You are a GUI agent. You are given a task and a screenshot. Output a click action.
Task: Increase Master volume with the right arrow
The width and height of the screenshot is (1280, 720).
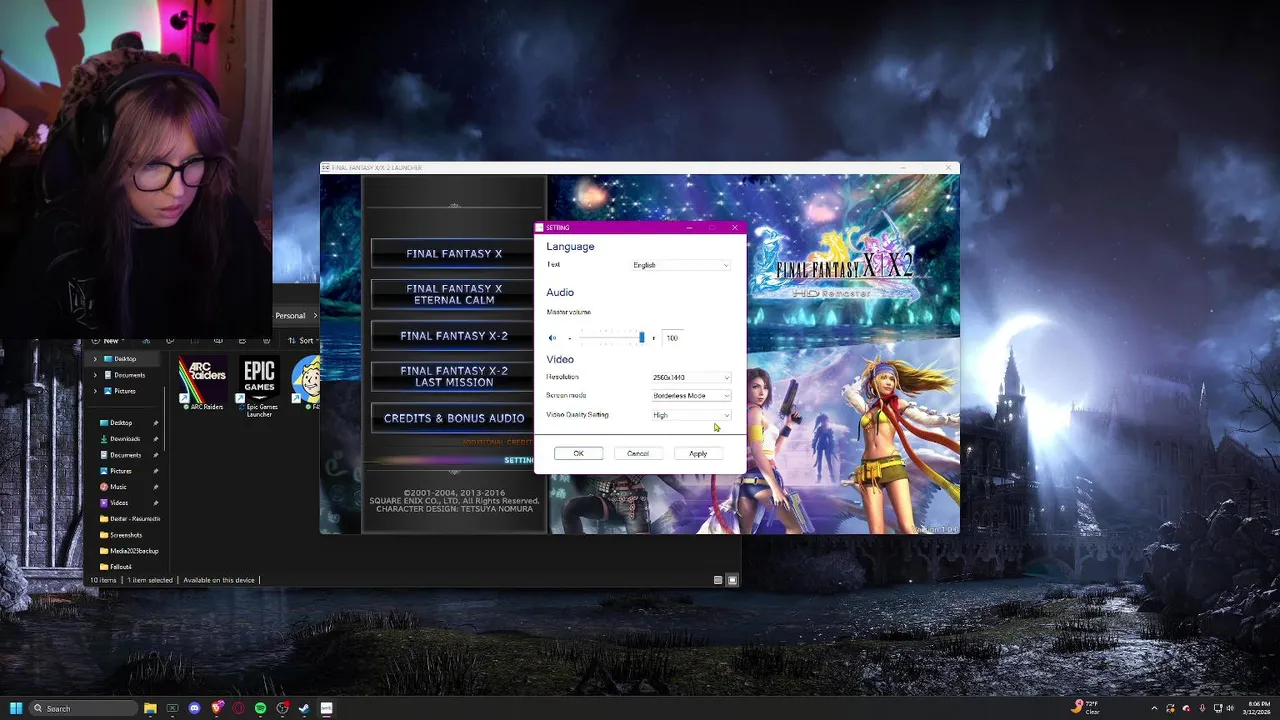click(x=654, y=338)
